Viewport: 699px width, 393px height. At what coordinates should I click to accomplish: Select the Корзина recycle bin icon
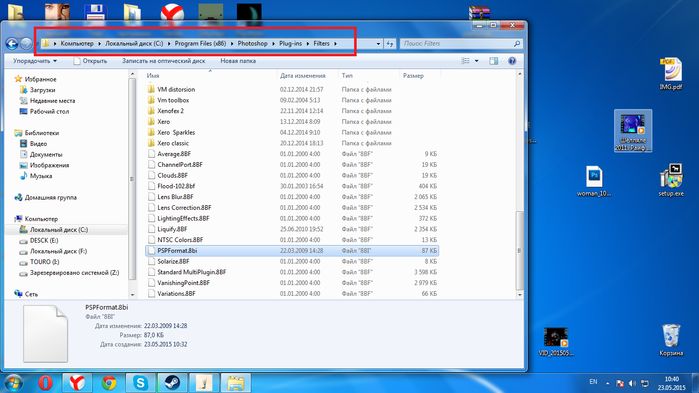[671, 340]
